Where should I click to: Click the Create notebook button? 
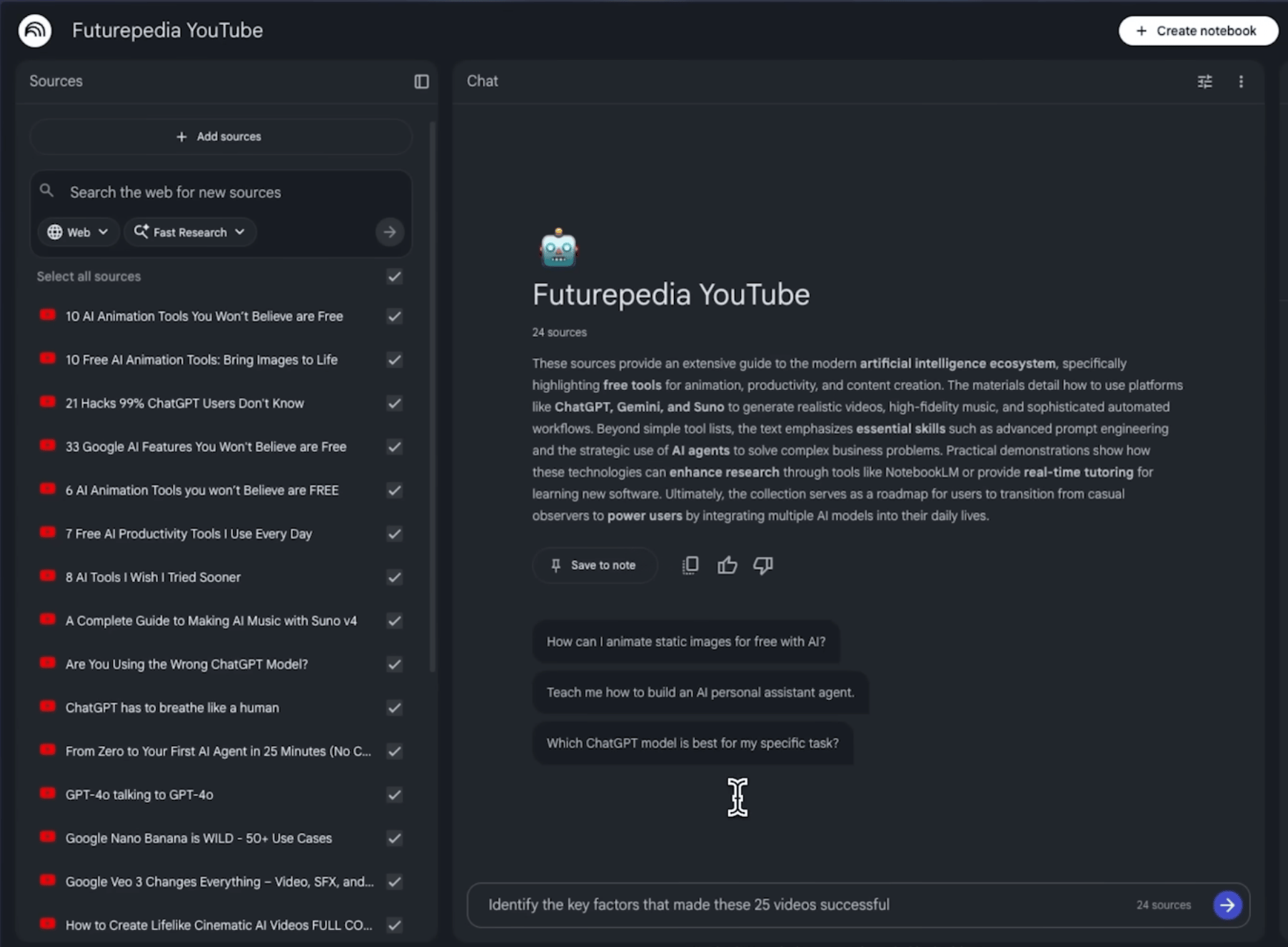click(x=1198, y=31)
